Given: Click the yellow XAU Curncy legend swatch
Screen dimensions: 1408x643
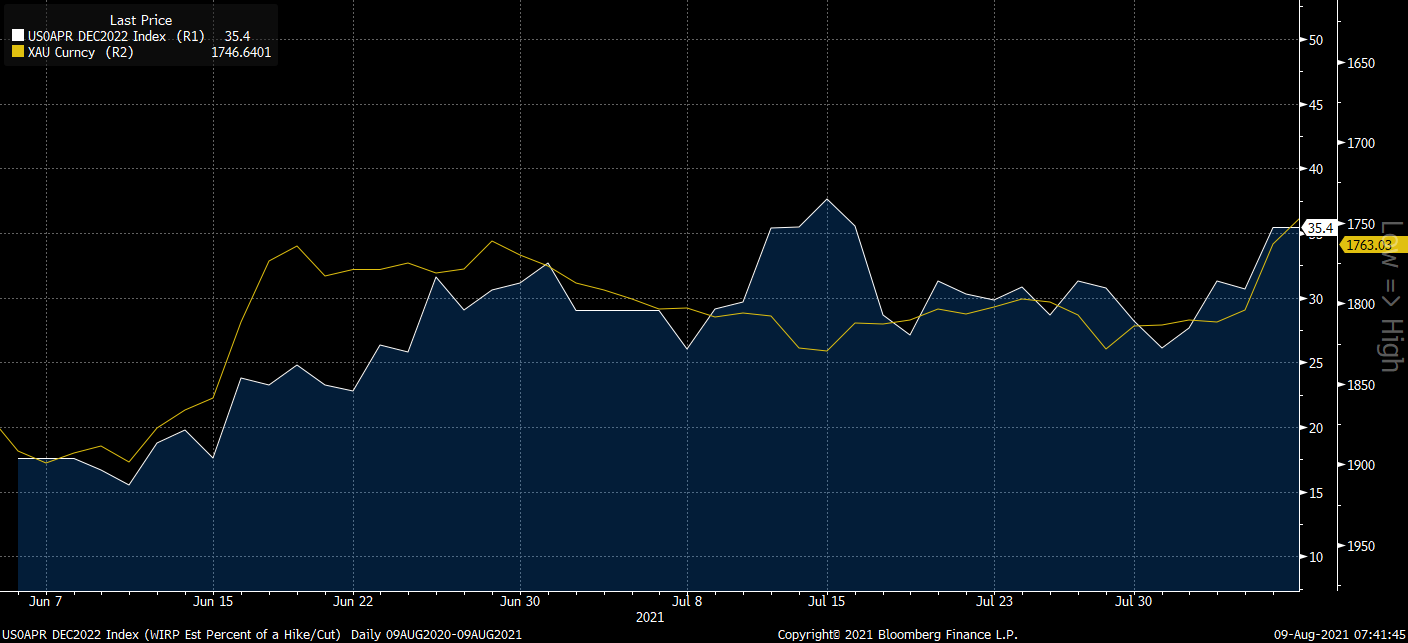Looking at the screenshot, I should (17, 52).
